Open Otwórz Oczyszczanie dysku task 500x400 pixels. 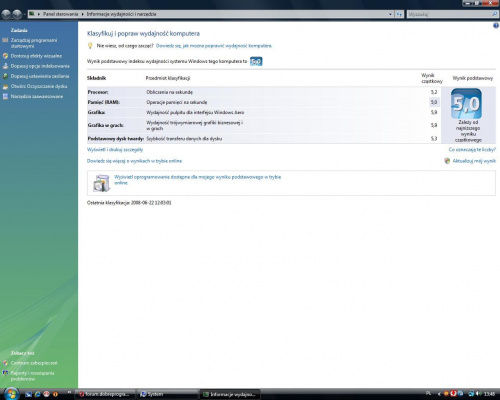tap(39, 86)
